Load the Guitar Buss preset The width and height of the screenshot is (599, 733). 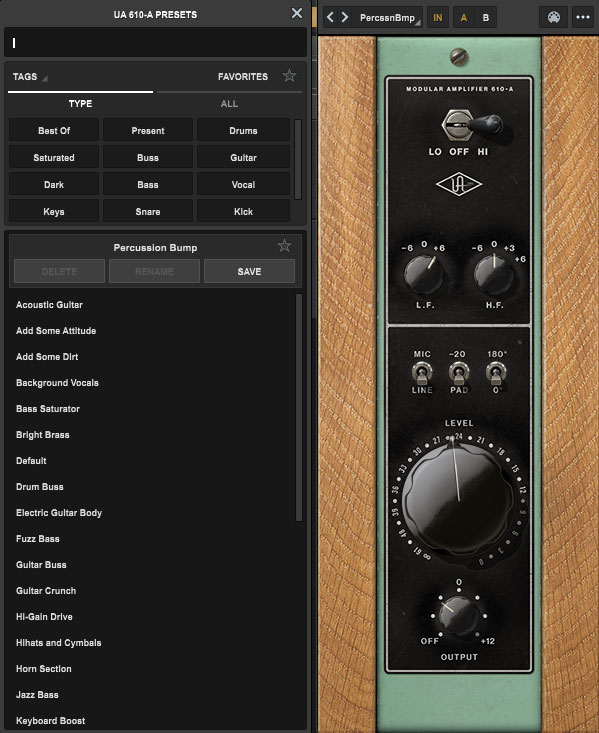pyautogui.click(x=41, y=565)
